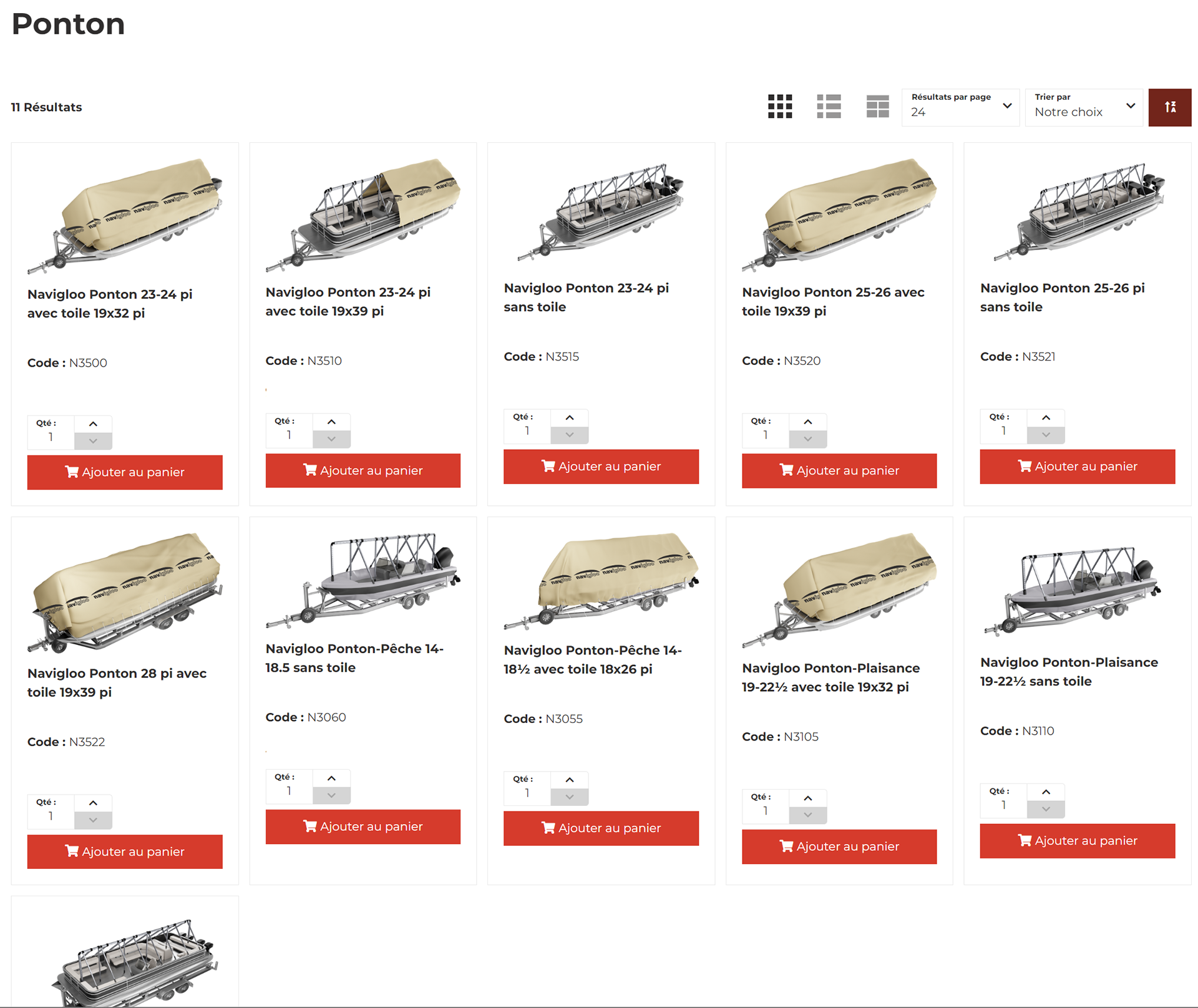
Task: Click the N3105 covered Plaisance image
Action: (839, 591)
